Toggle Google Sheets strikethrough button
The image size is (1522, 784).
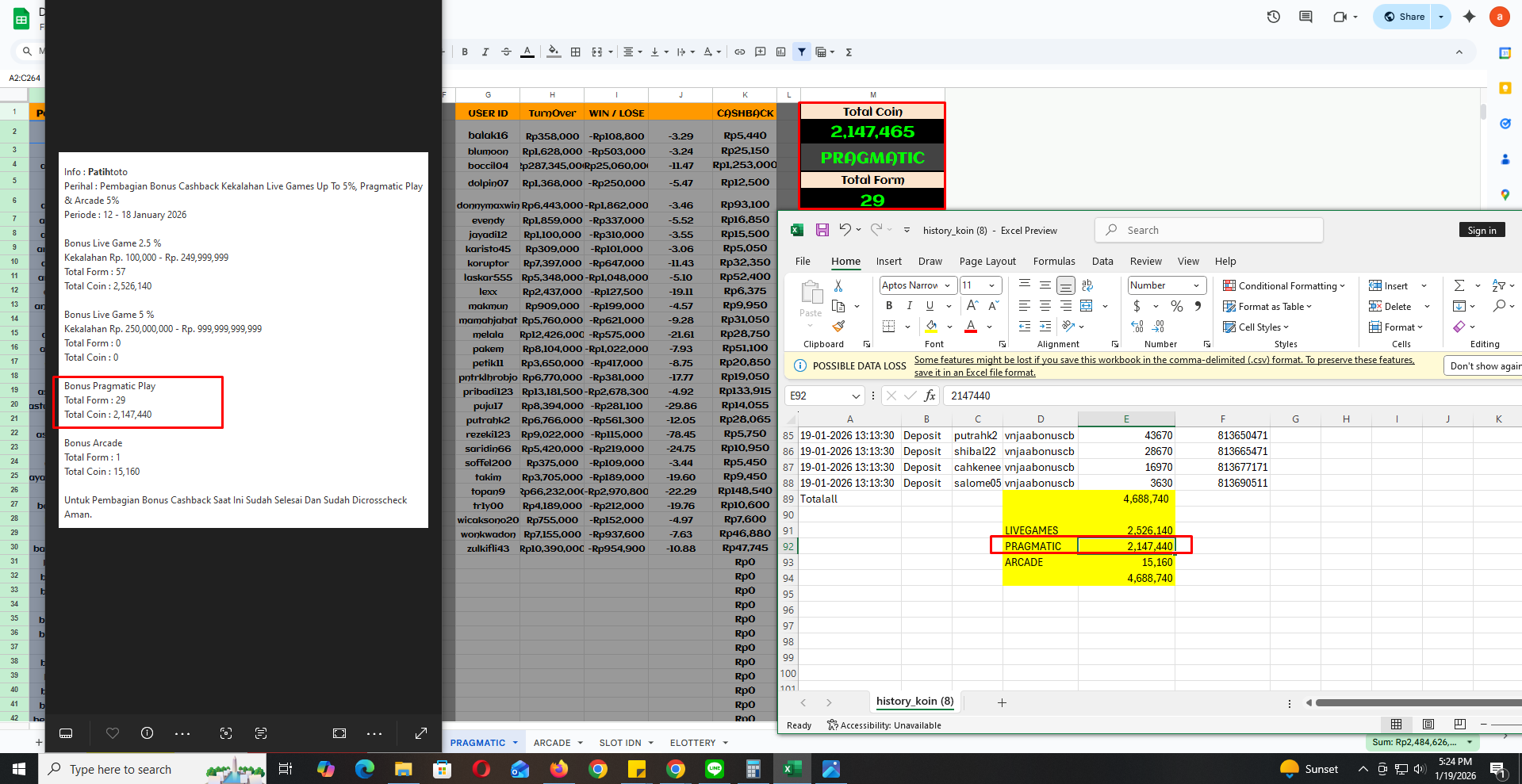(x=506, y=52)
